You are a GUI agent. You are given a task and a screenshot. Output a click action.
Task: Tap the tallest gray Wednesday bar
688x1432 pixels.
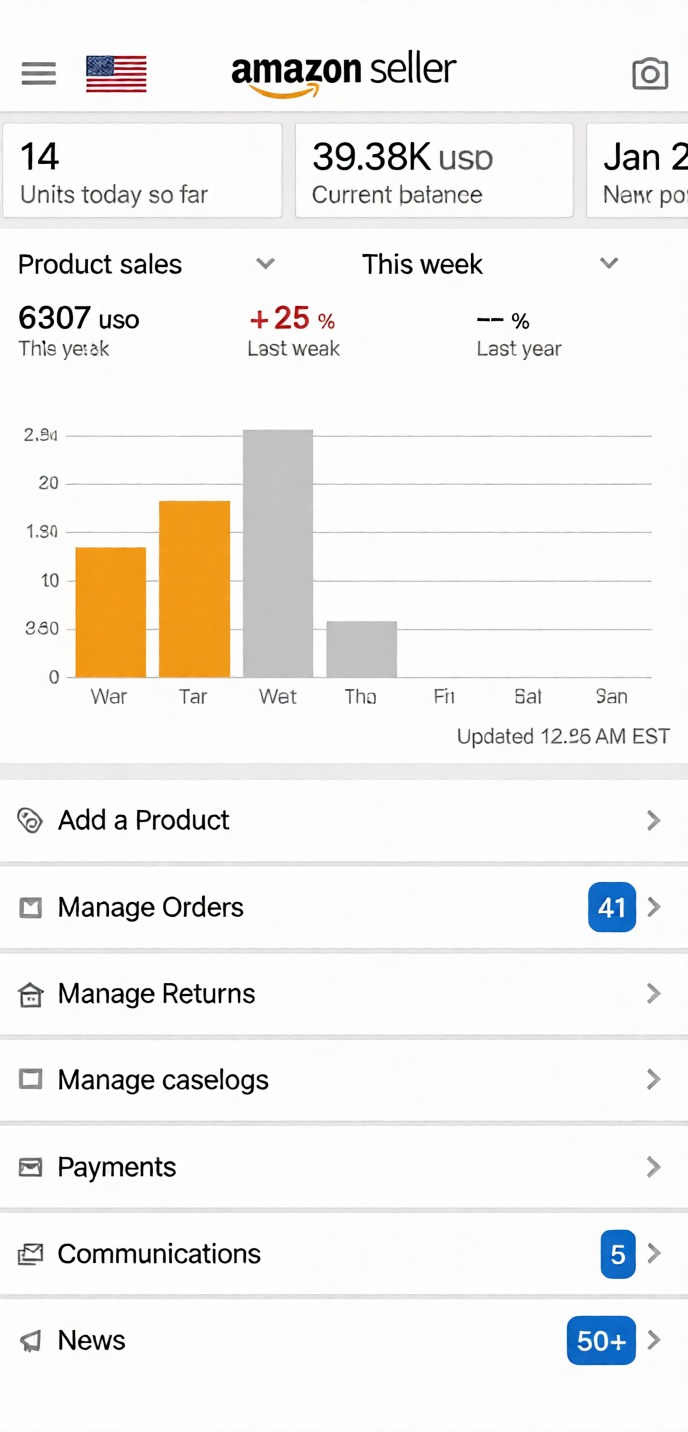click(278, 553)
